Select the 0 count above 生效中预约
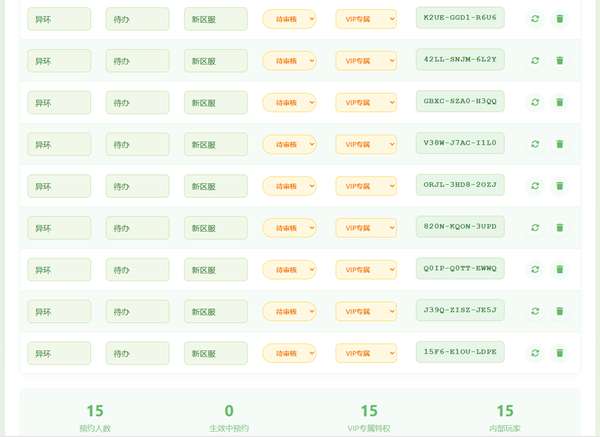This screenshot has width=600, height=437. (x=229, y=411)
